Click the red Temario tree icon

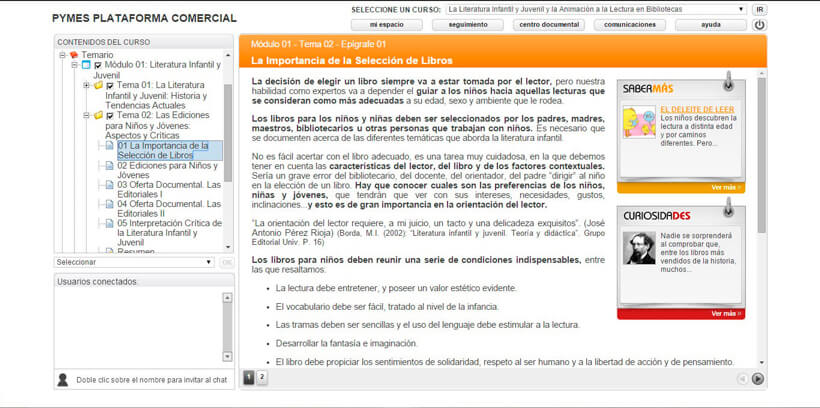point(74,55)
